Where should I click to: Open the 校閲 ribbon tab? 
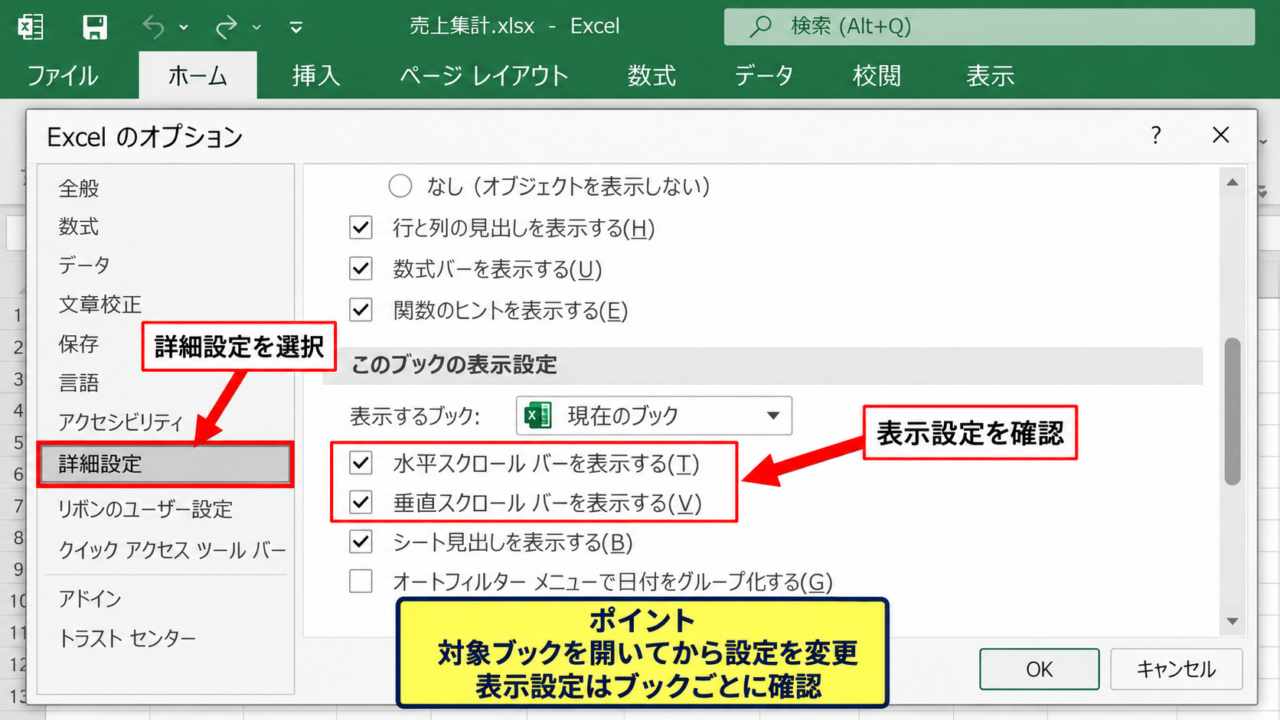[x=877, y=76]
